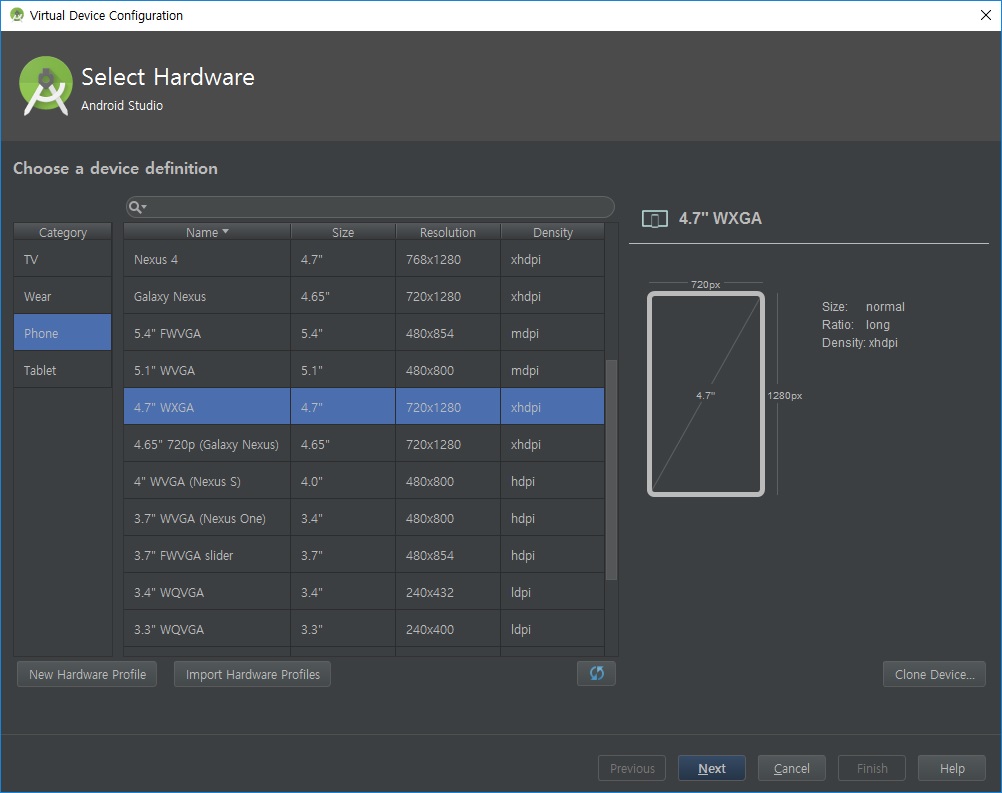
Task: Click the Android Studio logo in header
Action: pos(46,86)
